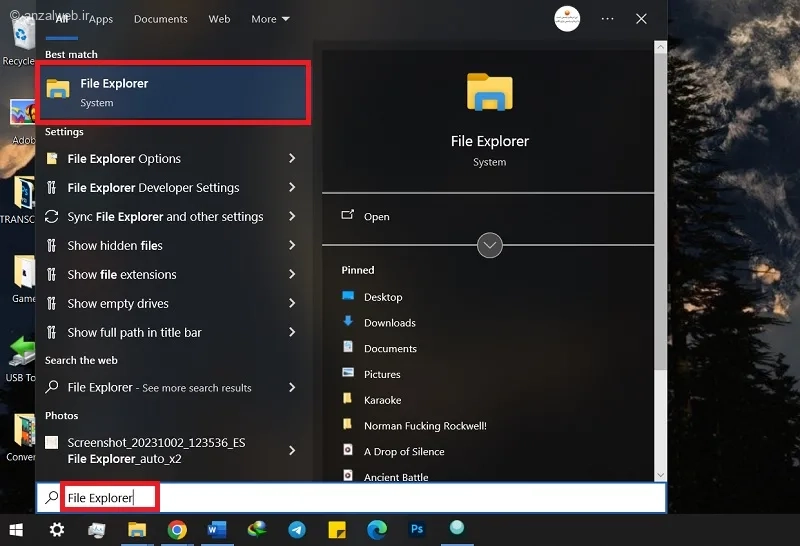Open File Explorer Developer Settings
Image resolution: width=800 pixels, height=546 pixels.
click(153, 188)
